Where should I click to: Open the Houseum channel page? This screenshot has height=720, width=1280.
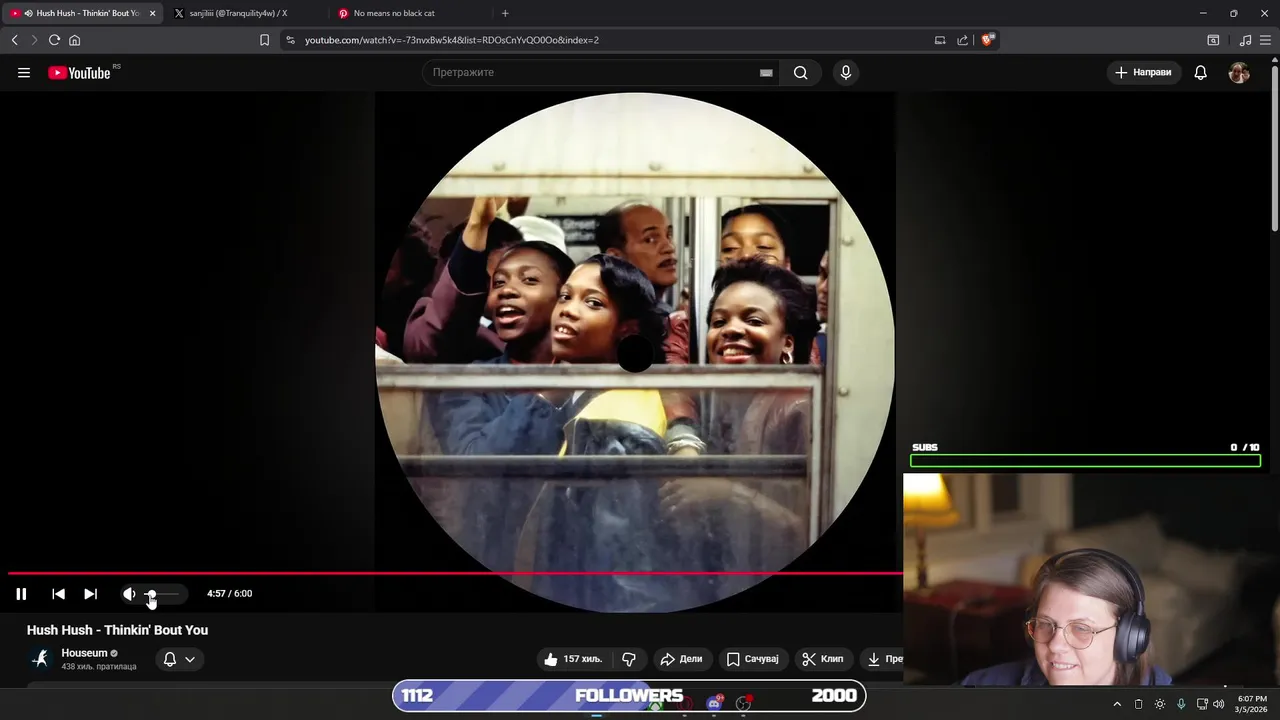pyautogui.click(x=84, y=653)
